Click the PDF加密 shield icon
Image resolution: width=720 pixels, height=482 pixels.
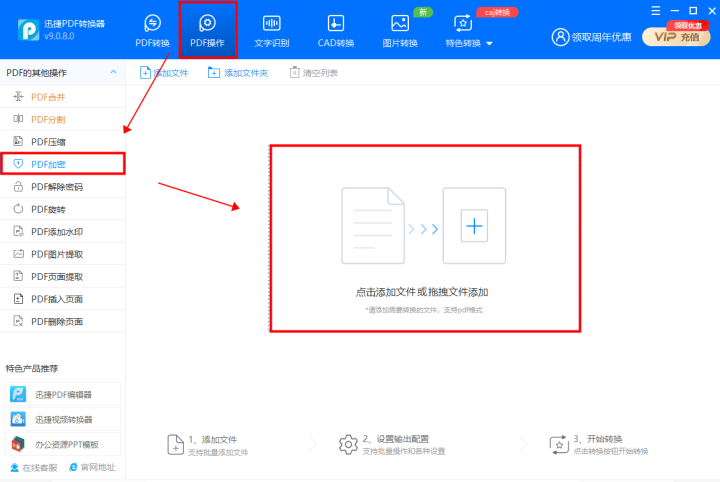[x=18, y=164]
